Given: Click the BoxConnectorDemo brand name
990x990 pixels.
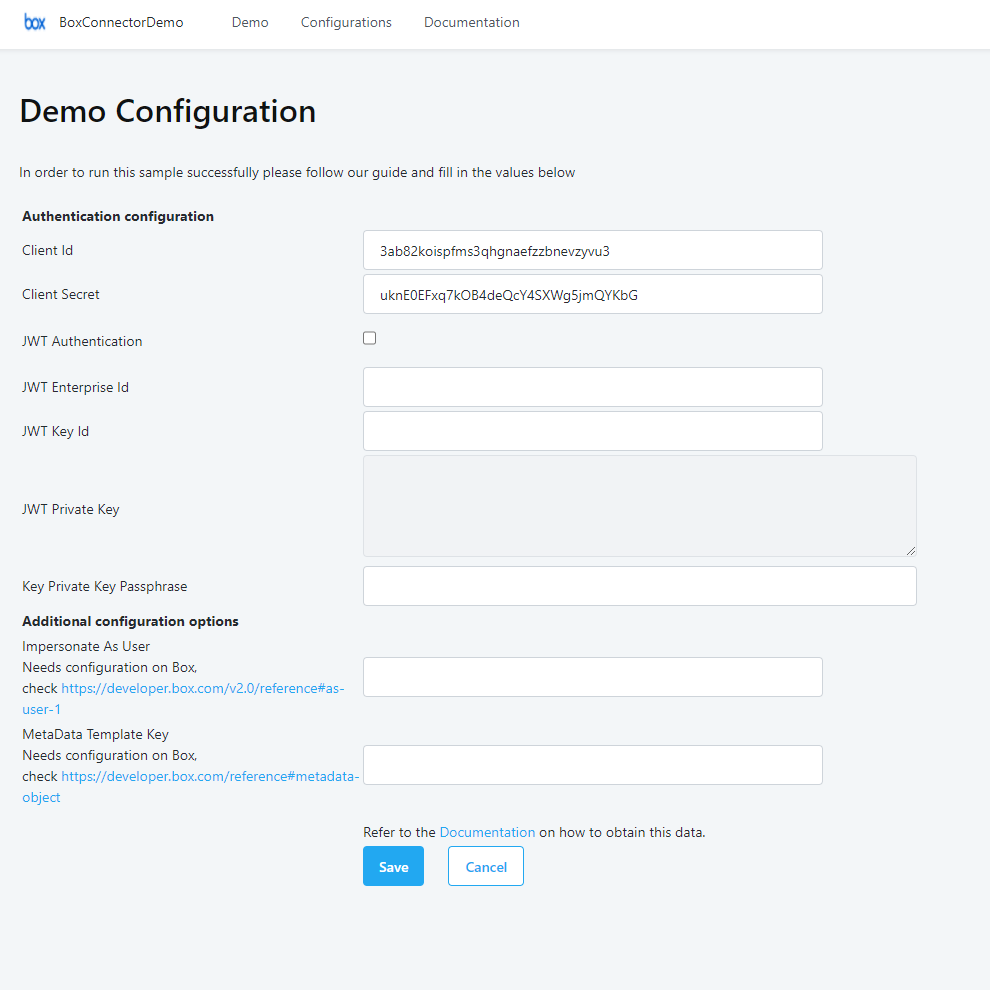Looking at the screenshot, I should click(121, 22).
